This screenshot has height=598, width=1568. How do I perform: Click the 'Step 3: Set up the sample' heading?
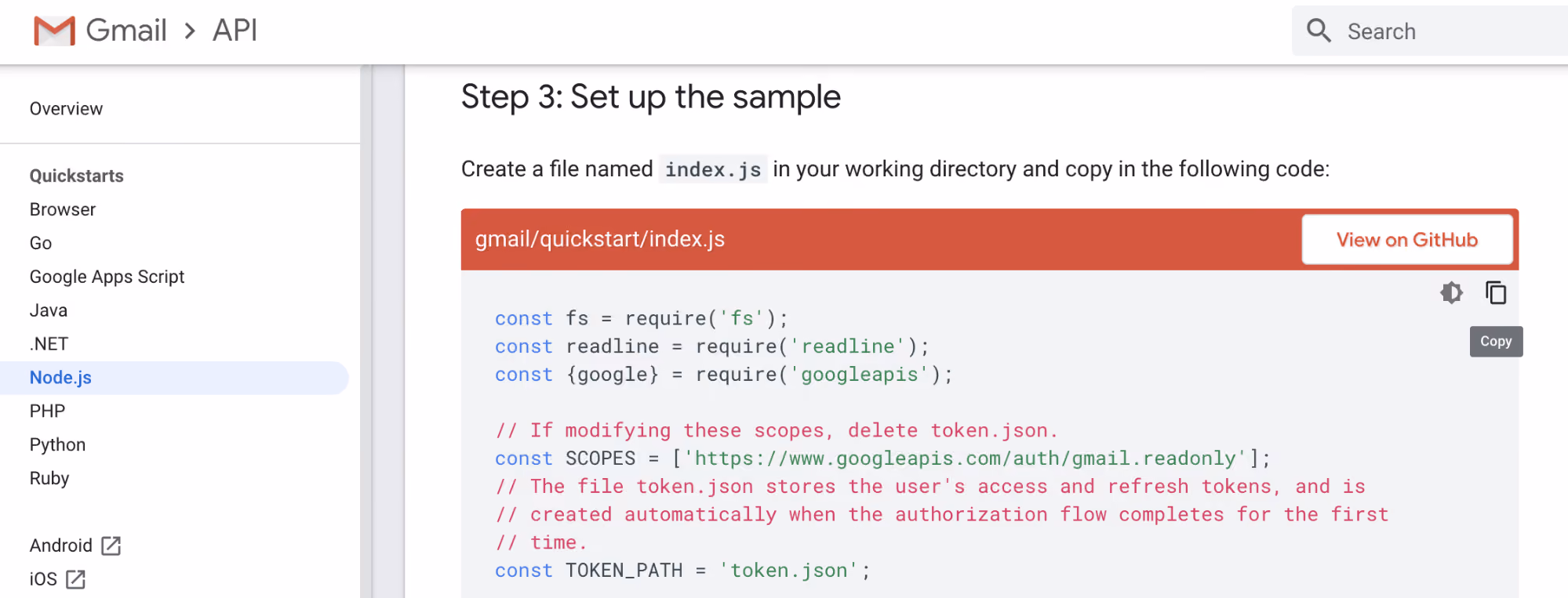651,97
